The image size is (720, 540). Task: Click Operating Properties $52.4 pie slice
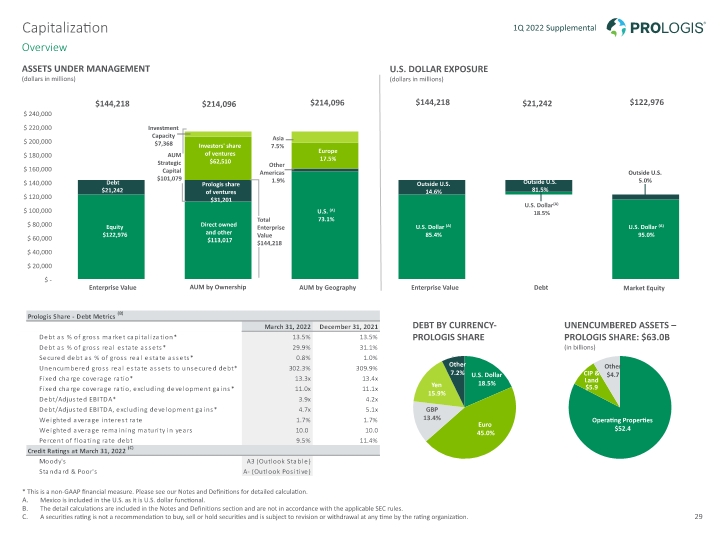[x=622, y=424]
